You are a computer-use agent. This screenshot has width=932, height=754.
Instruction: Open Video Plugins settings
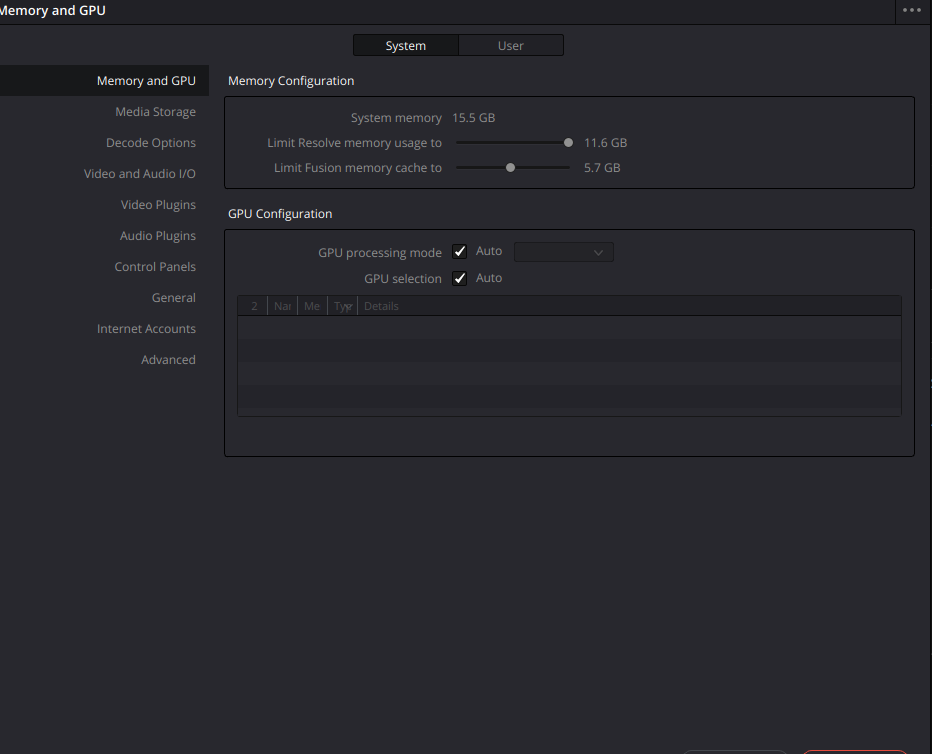click(158, 204)
